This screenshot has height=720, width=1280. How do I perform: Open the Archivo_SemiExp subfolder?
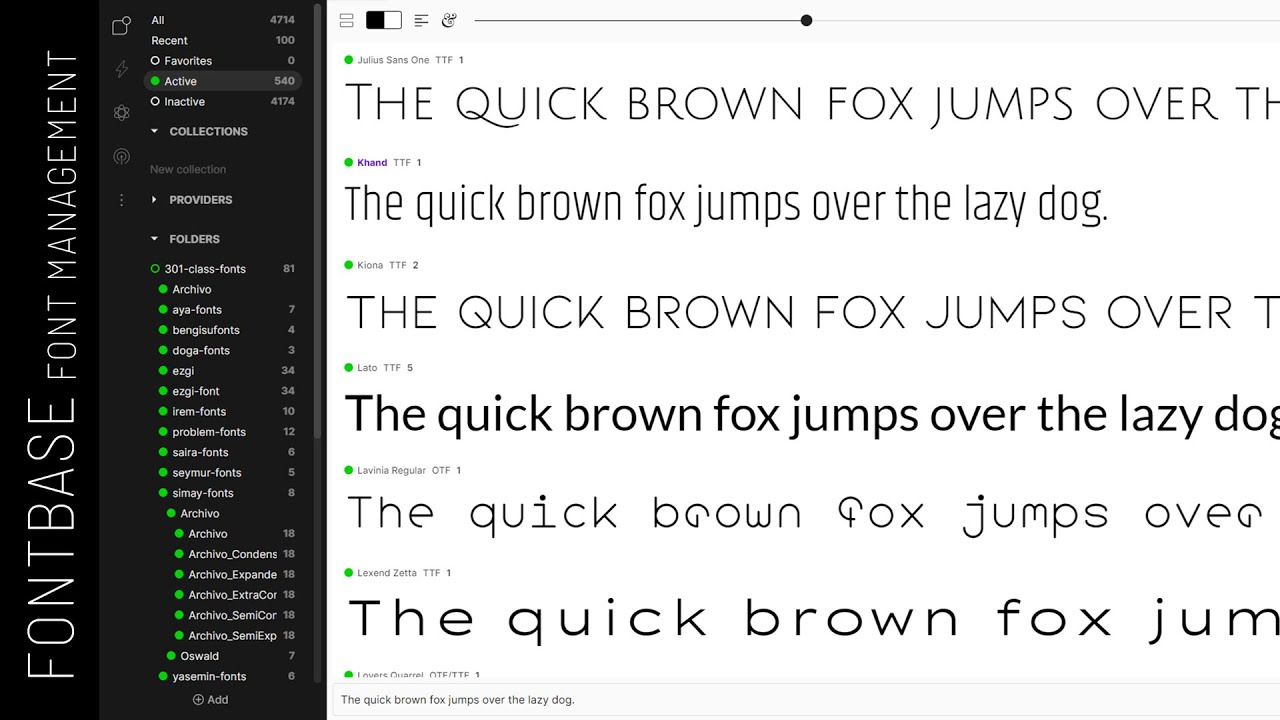tap(233, 636)
